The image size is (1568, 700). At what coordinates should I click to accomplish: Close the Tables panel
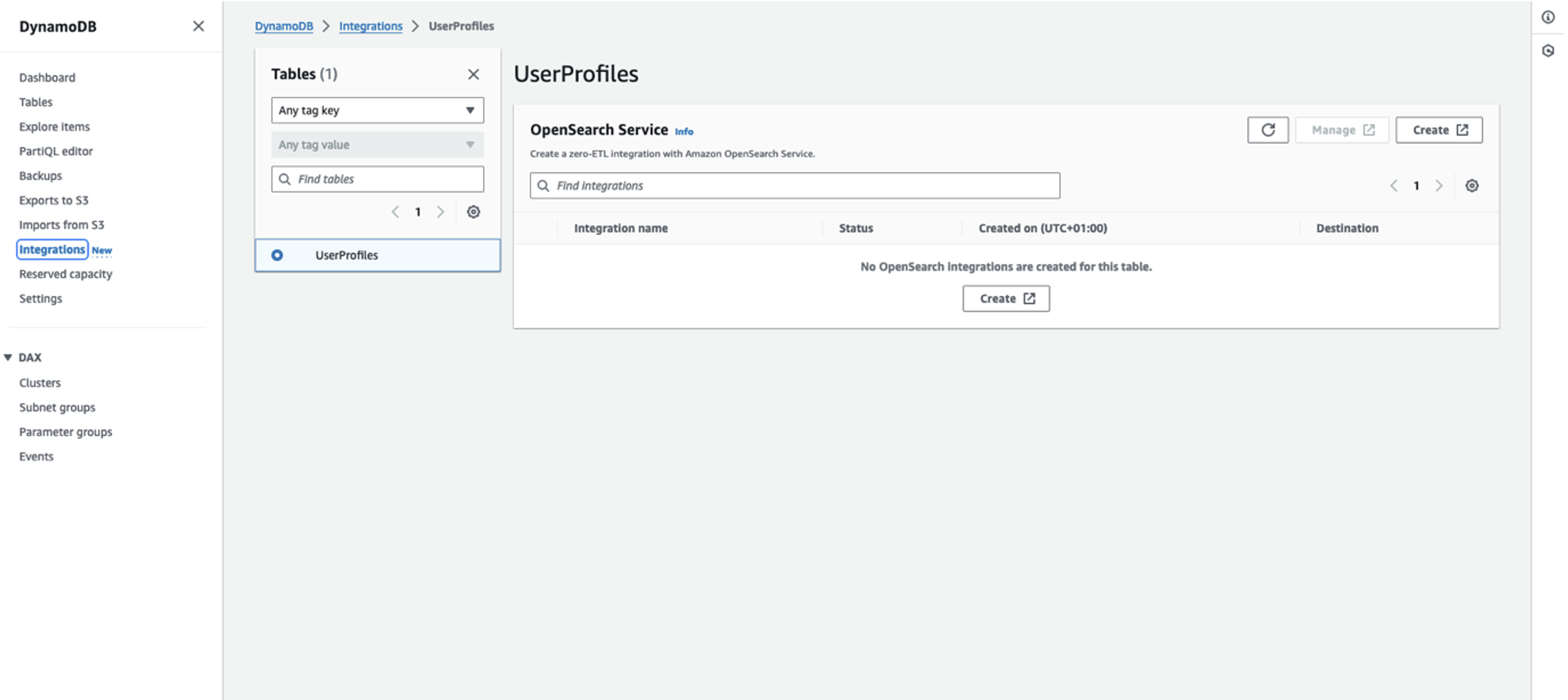pos(473,74)
